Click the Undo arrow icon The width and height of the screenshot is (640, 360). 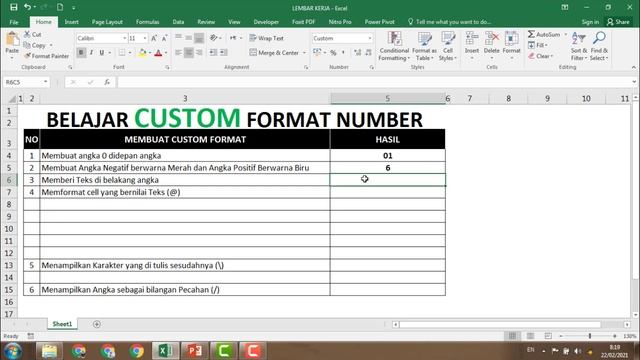(x=27, y=7)
